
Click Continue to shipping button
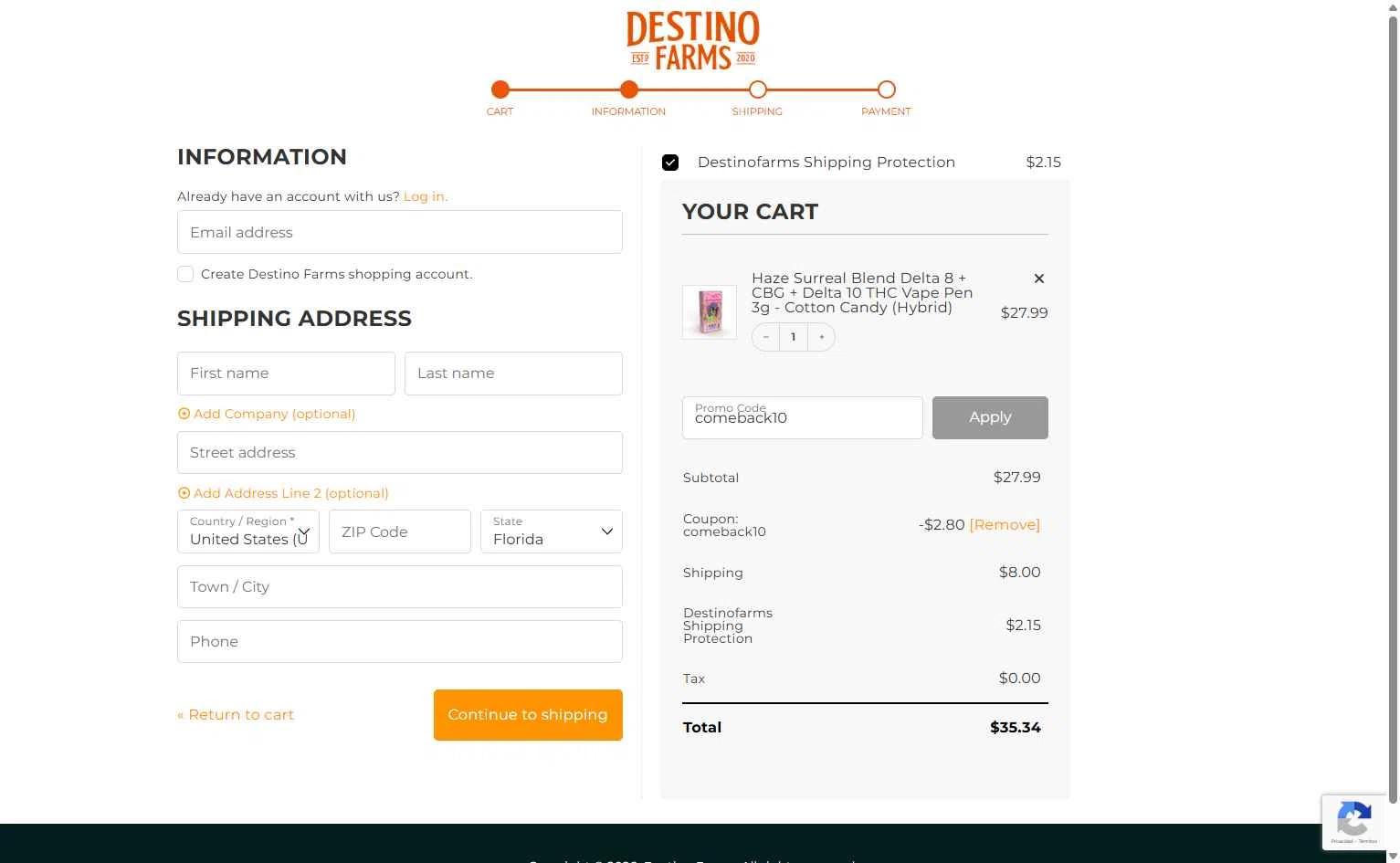(528, 715)
